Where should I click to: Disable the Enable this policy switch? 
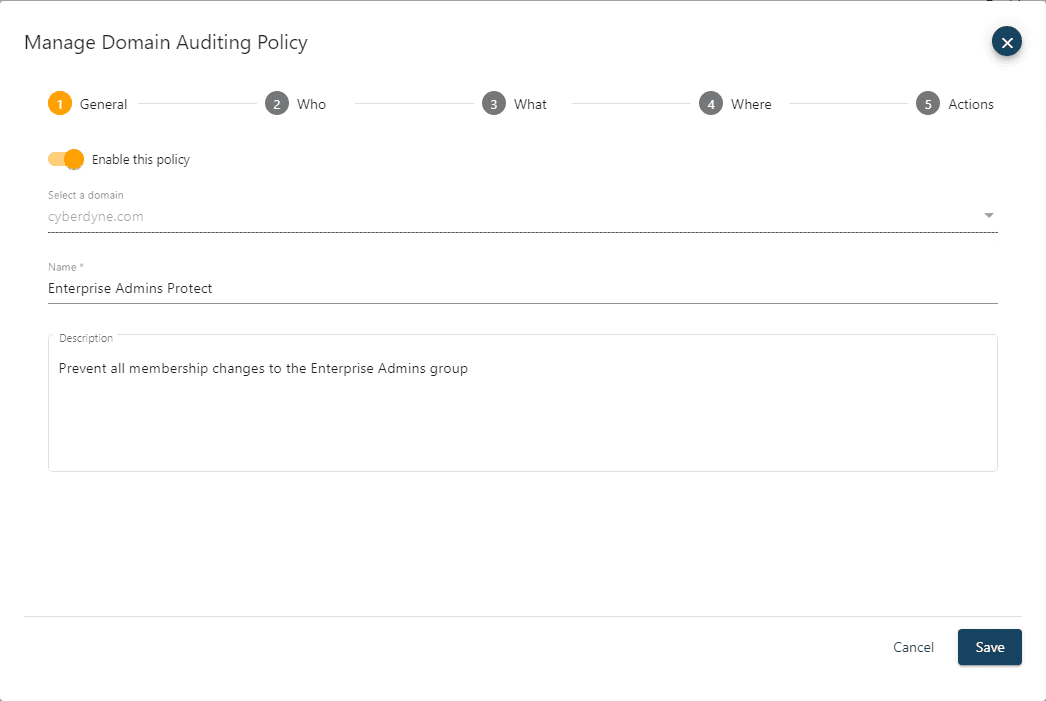(x=66, y=159)
